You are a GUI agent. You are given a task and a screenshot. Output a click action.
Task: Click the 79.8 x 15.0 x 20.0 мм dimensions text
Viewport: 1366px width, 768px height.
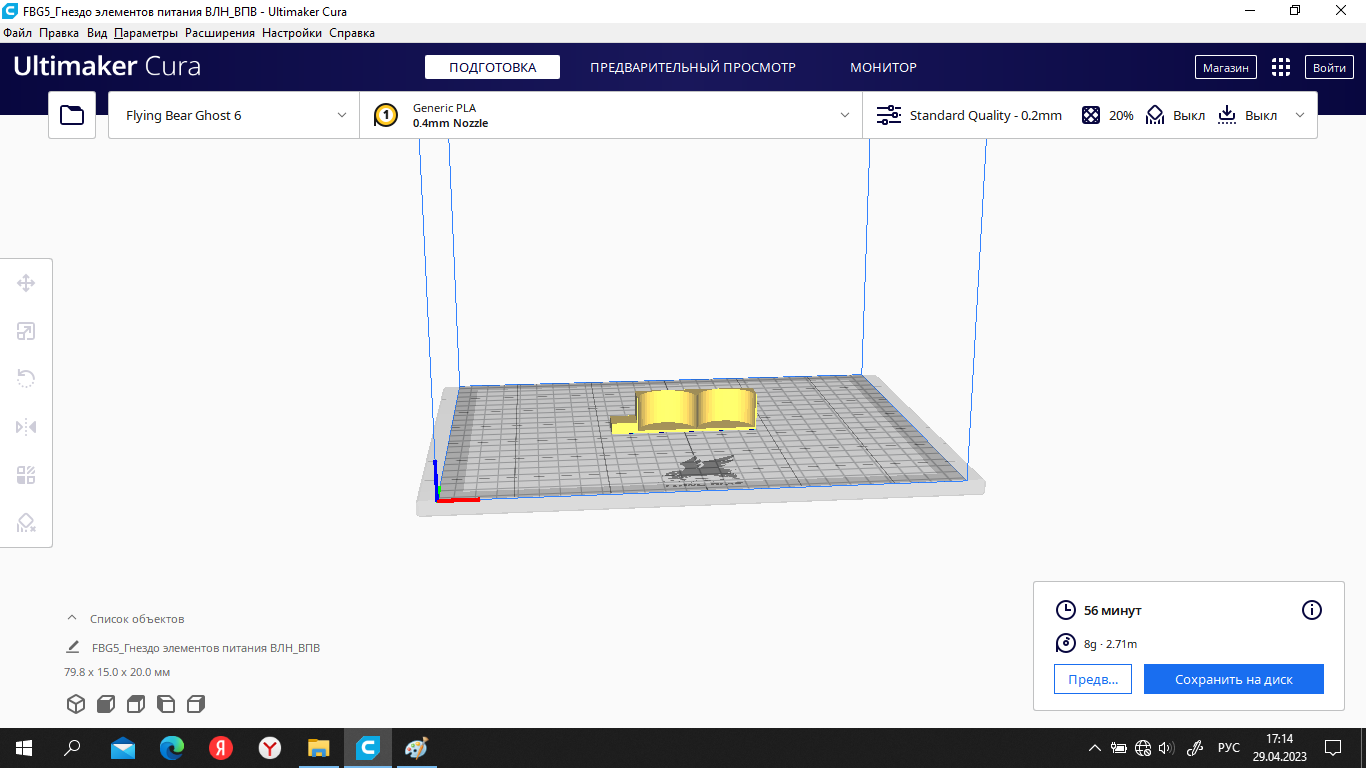pos(117,672)
